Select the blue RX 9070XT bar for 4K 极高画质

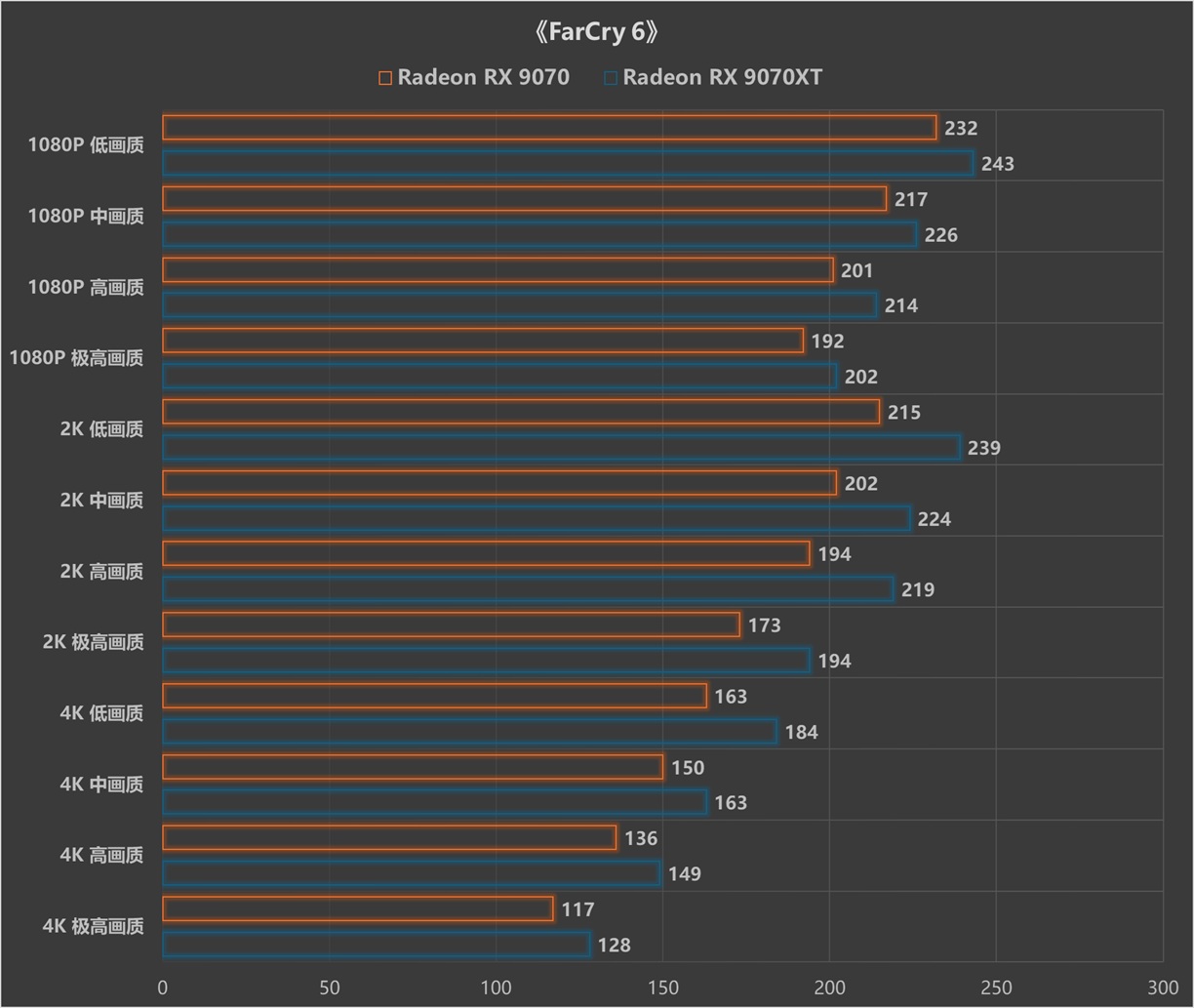[x=377, y=945]
